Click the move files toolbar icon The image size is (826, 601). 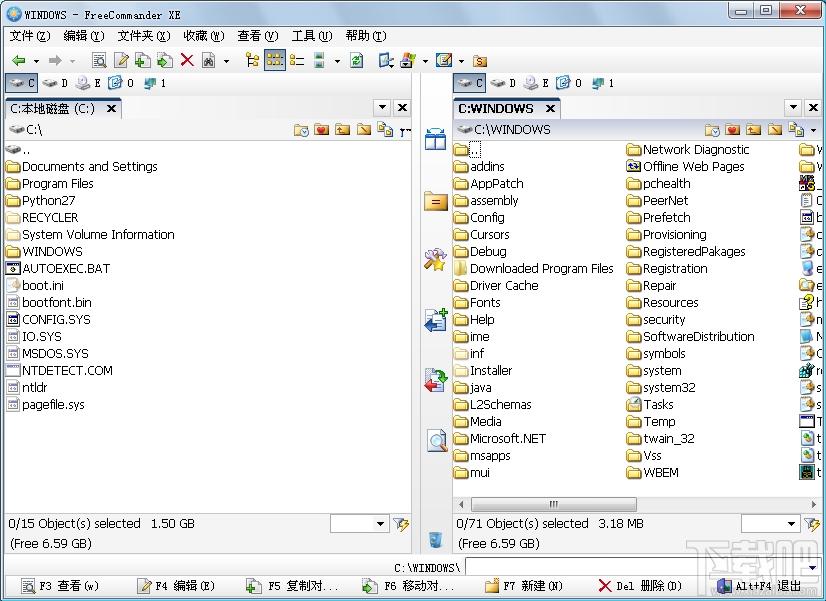click(165, 61)
